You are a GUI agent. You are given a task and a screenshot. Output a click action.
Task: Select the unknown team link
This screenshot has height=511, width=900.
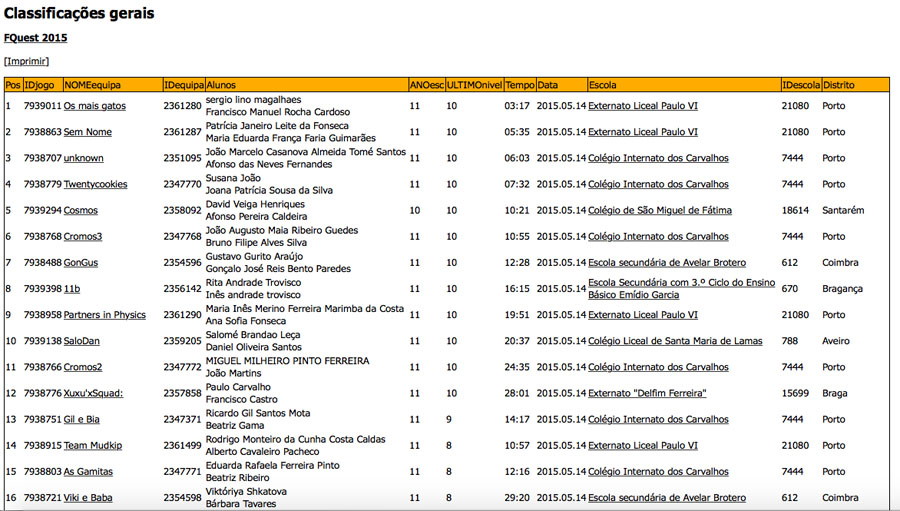84,158
